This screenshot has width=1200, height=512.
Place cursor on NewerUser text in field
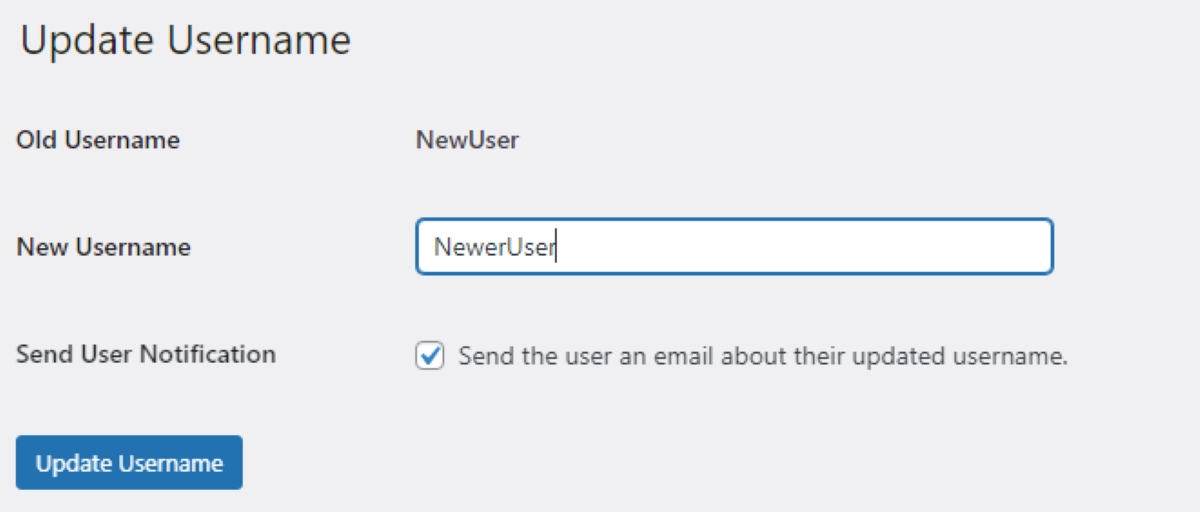493,247
